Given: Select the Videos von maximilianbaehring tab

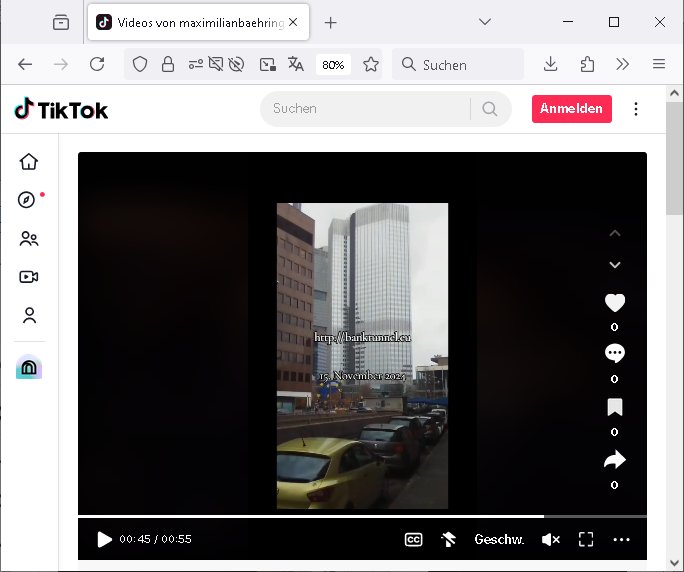Looking at the screenshot, I should pos(190,22).
